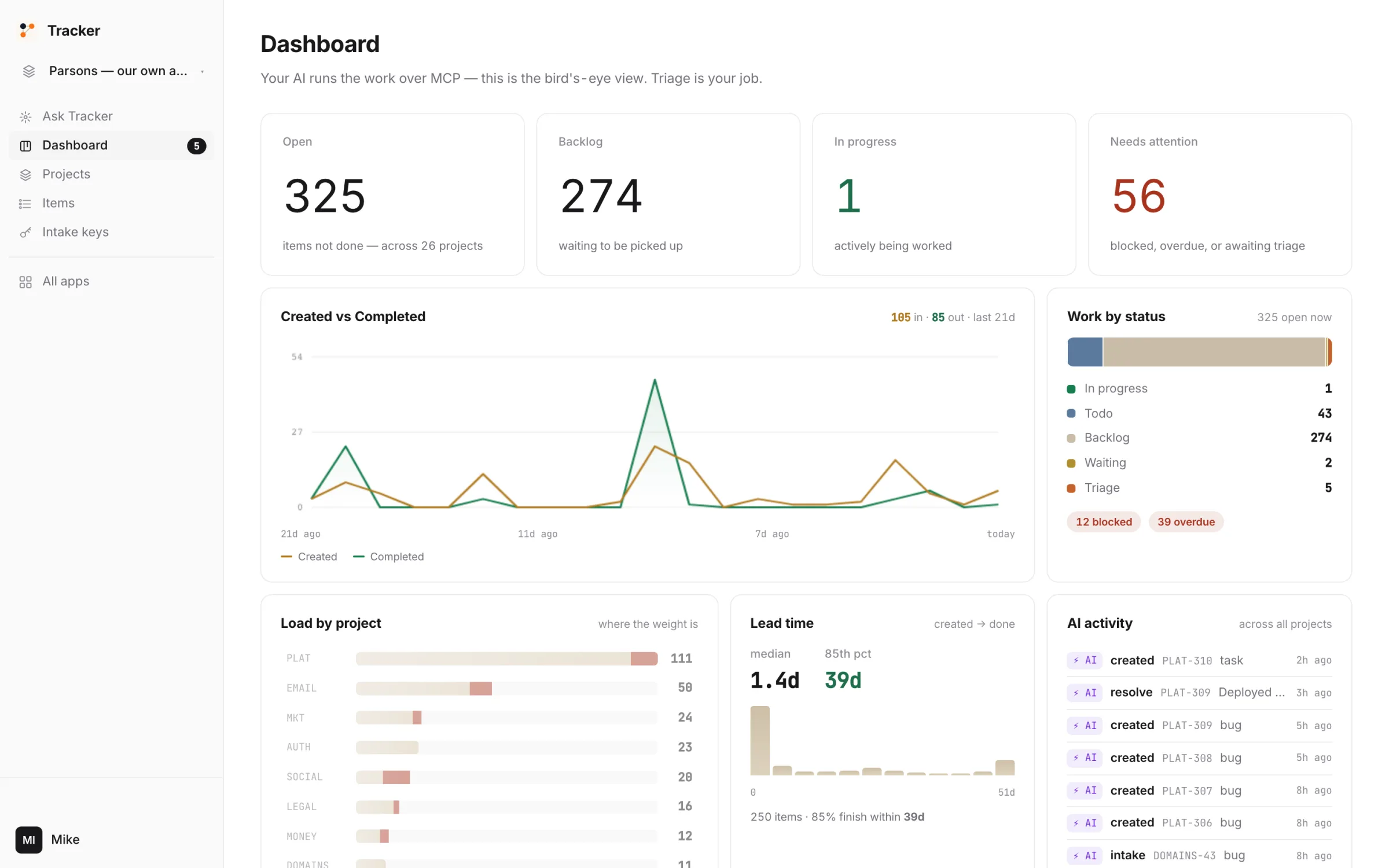Open Ask Tracker in the sidebar

coord(112,116)
